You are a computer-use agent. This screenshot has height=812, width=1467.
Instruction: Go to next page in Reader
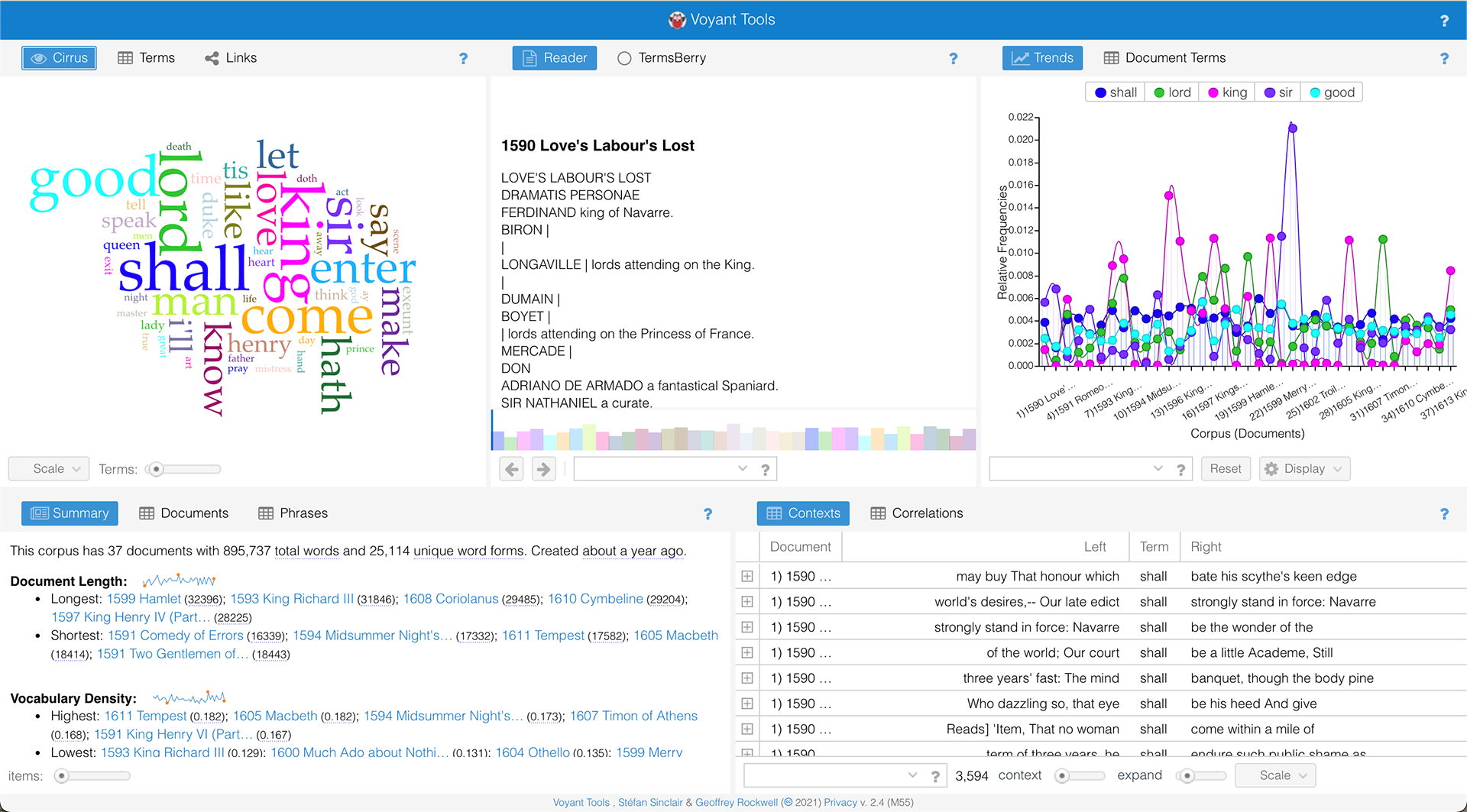(543, 468)
